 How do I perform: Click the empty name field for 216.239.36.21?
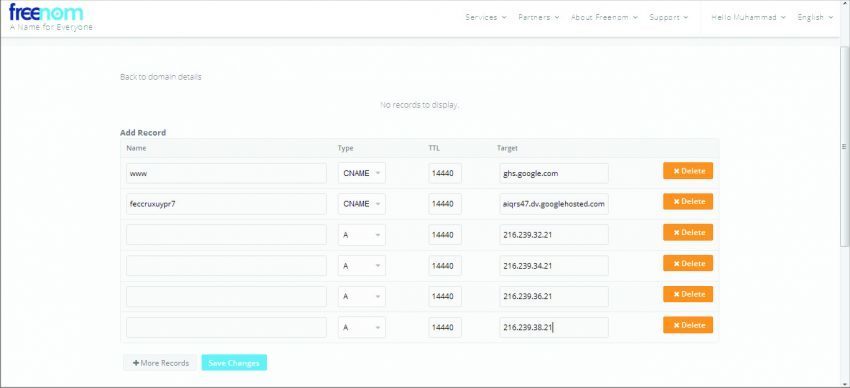point(227,296)
